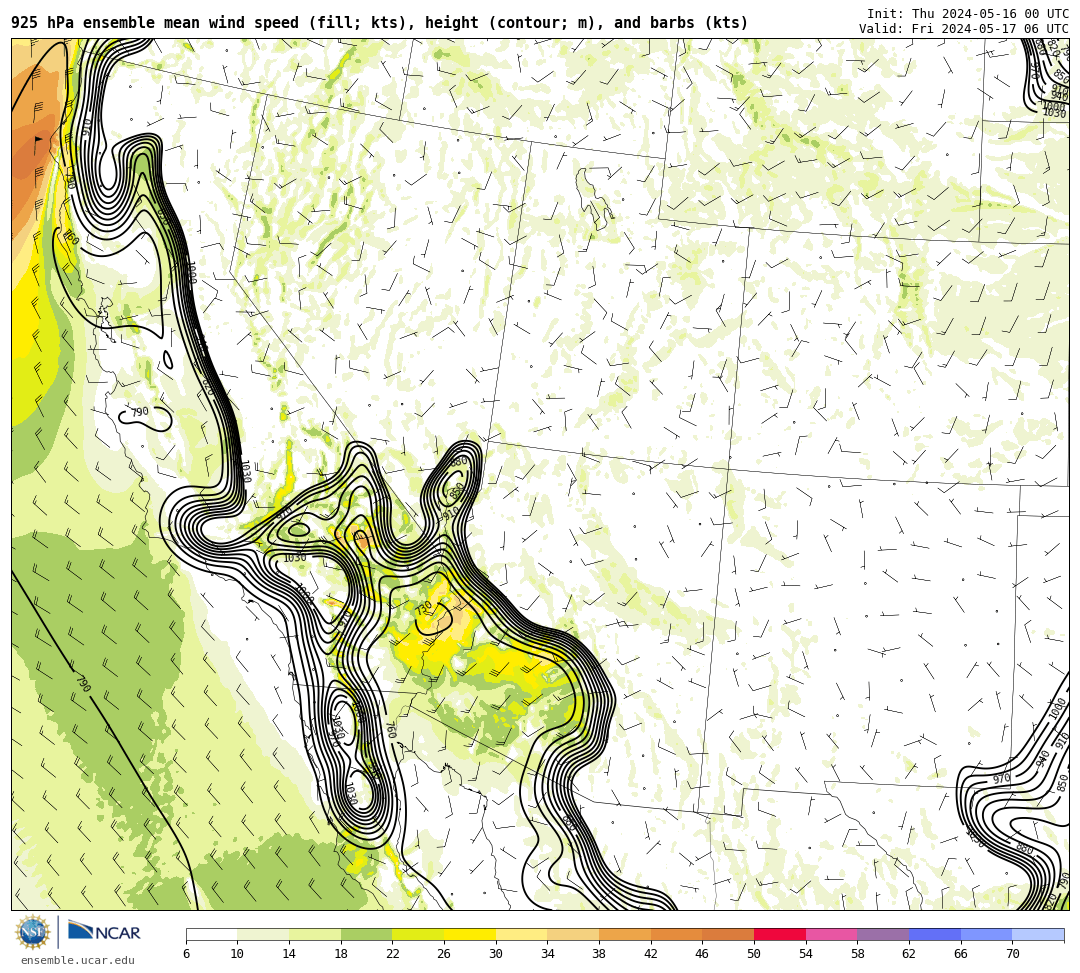Screen dimensions: 1080x973
Task: Pick the 10–14 kts pale colorbar segment
Action: 263,934
